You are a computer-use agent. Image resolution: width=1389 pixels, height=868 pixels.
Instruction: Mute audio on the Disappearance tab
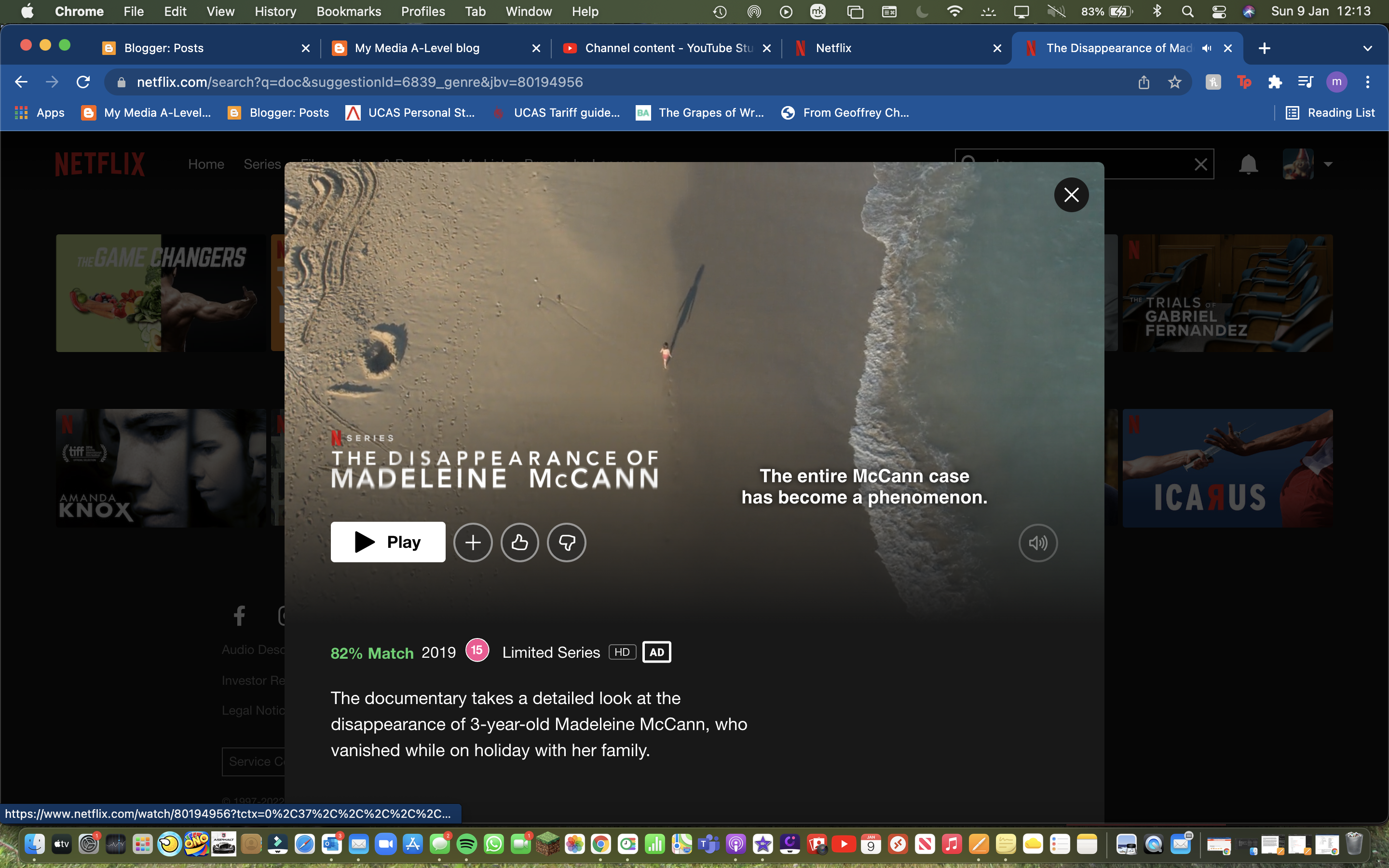pyautogui.click(x=1207, y=48)
